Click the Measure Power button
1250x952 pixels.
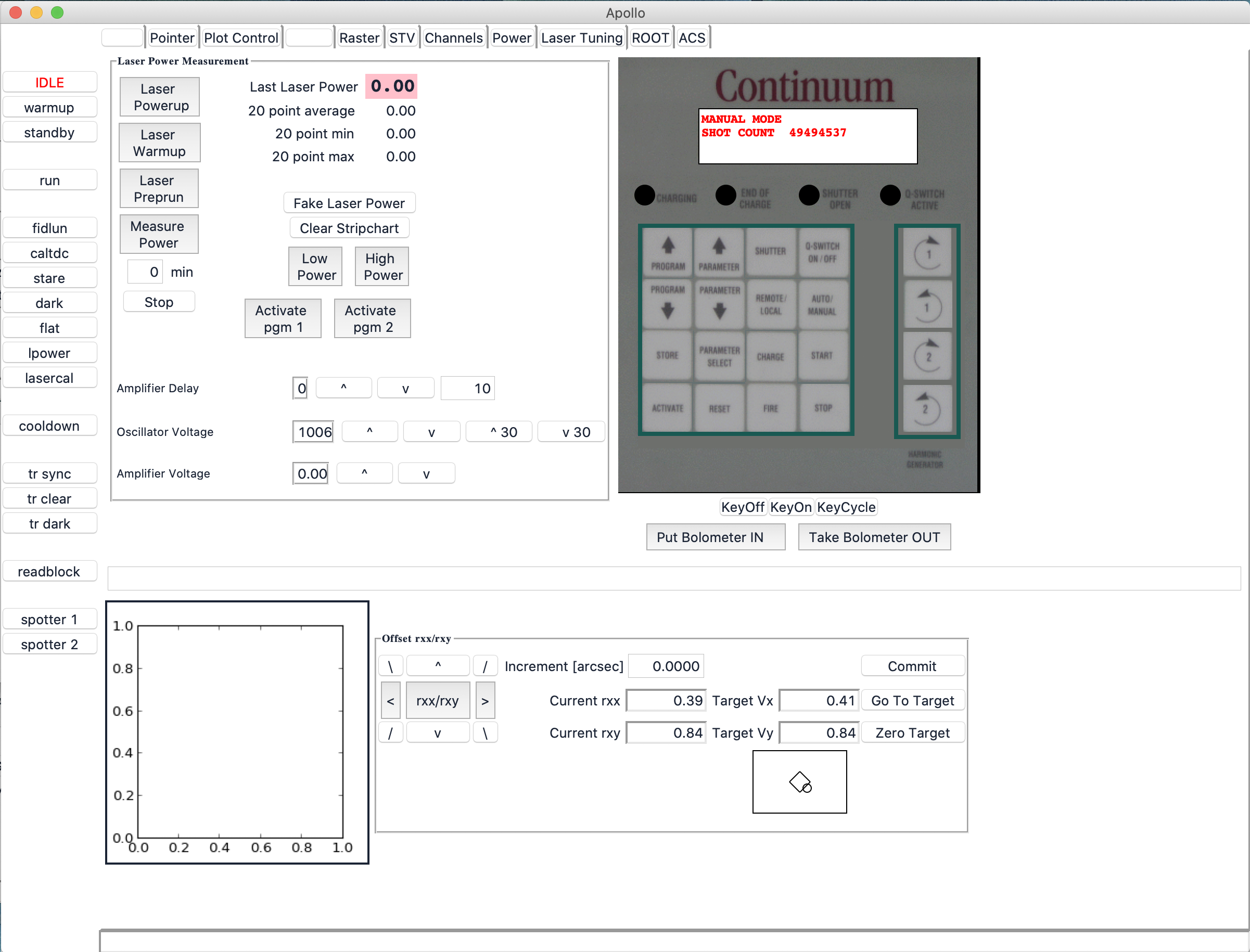[x=159, y=234]
